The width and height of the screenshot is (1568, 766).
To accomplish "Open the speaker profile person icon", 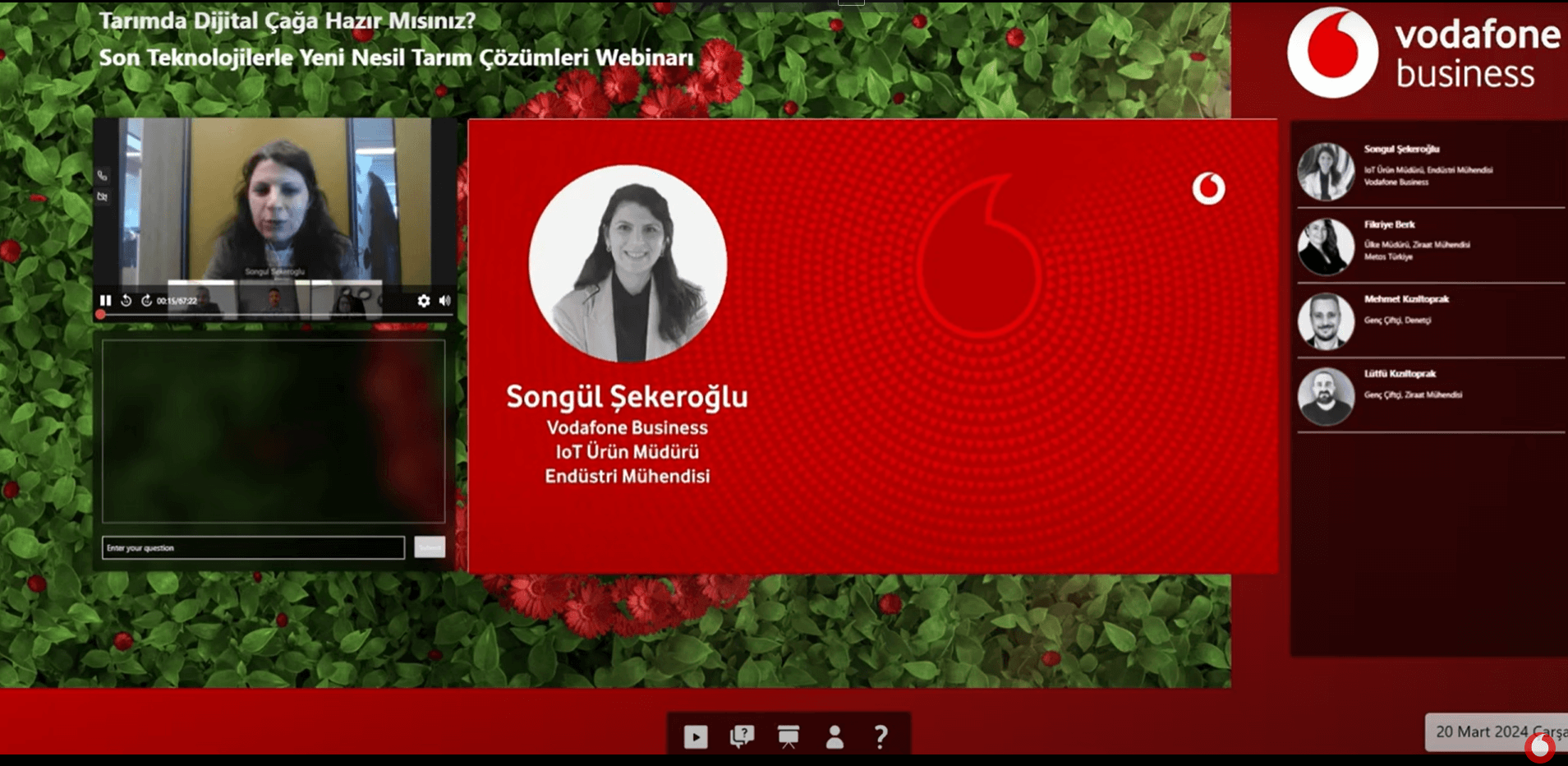I will pyautogui.click(x=835, y=736).
